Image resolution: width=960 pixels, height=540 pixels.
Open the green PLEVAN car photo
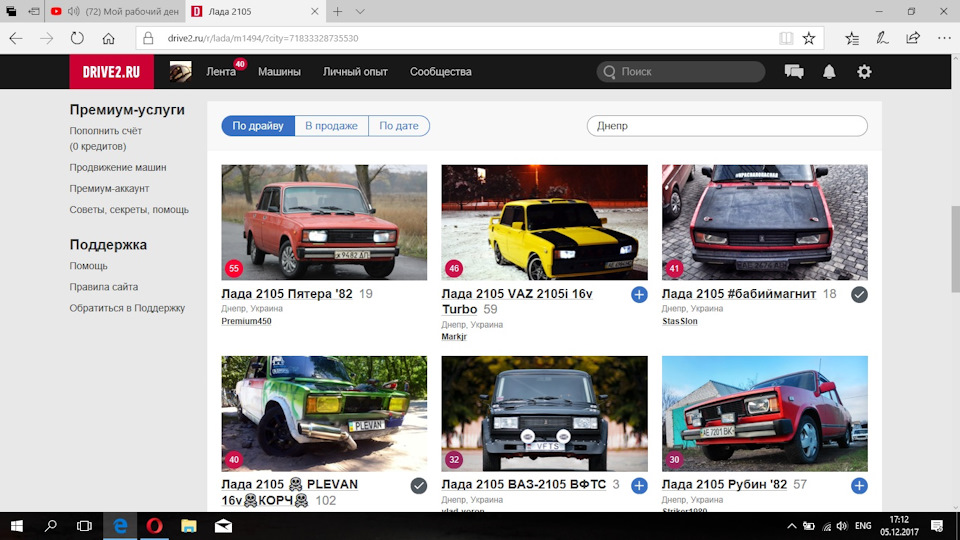(324, 413)
